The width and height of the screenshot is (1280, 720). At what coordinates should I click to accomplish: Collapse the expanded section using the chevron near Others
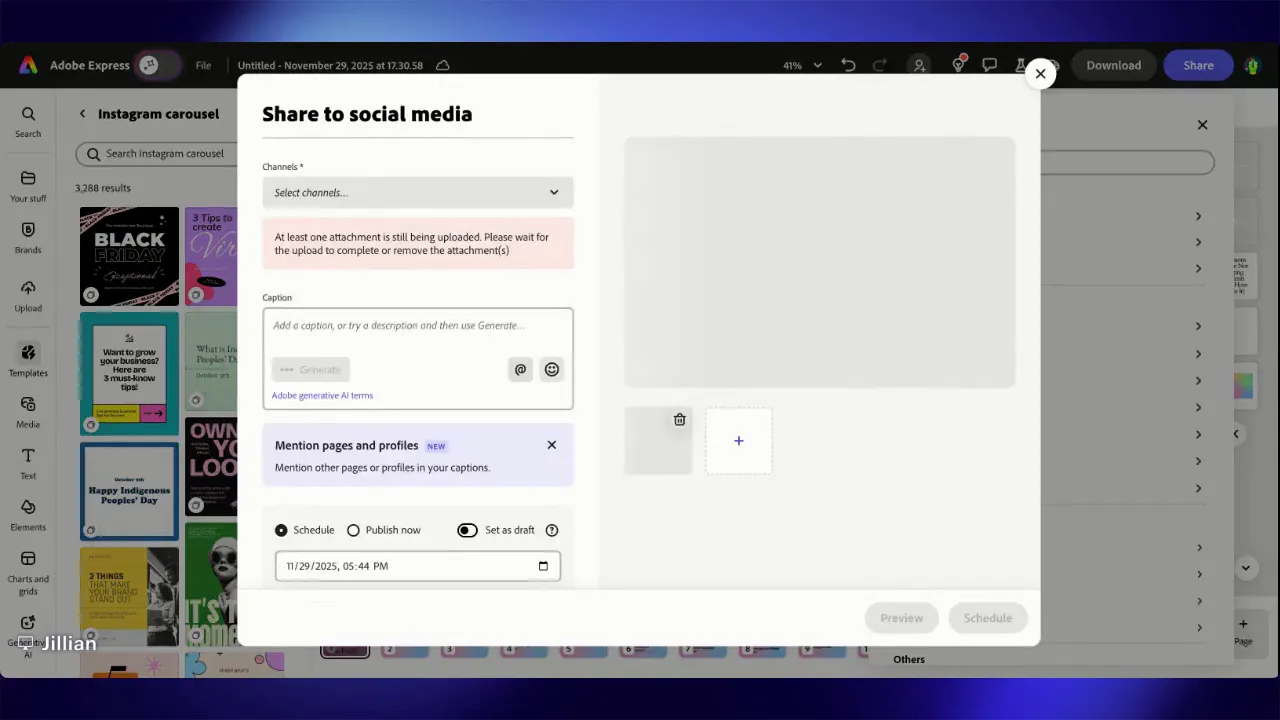click(1245, 567)
